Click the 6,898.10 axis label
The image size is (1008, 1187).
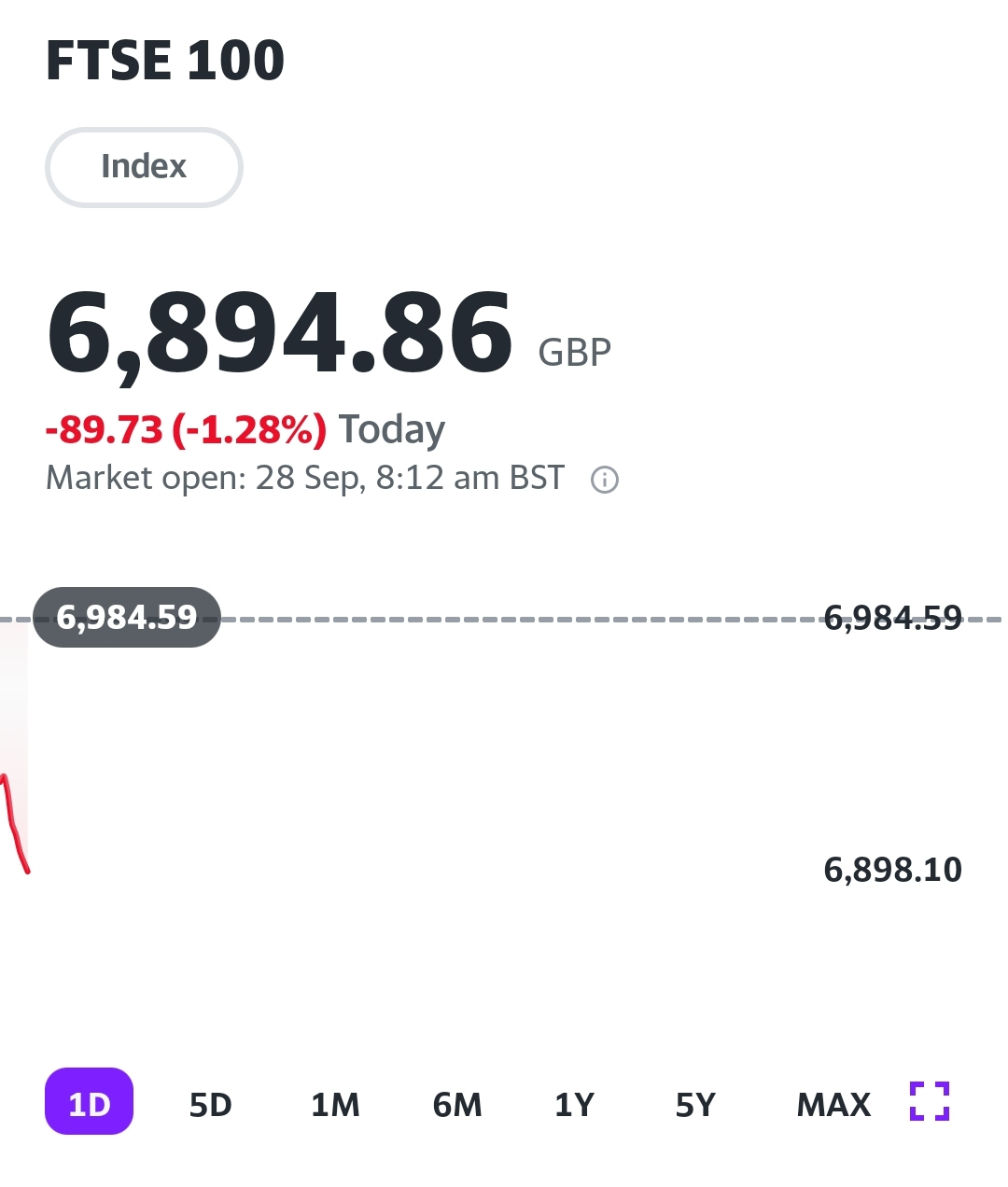pyautogui.click(x=892, y=870)
